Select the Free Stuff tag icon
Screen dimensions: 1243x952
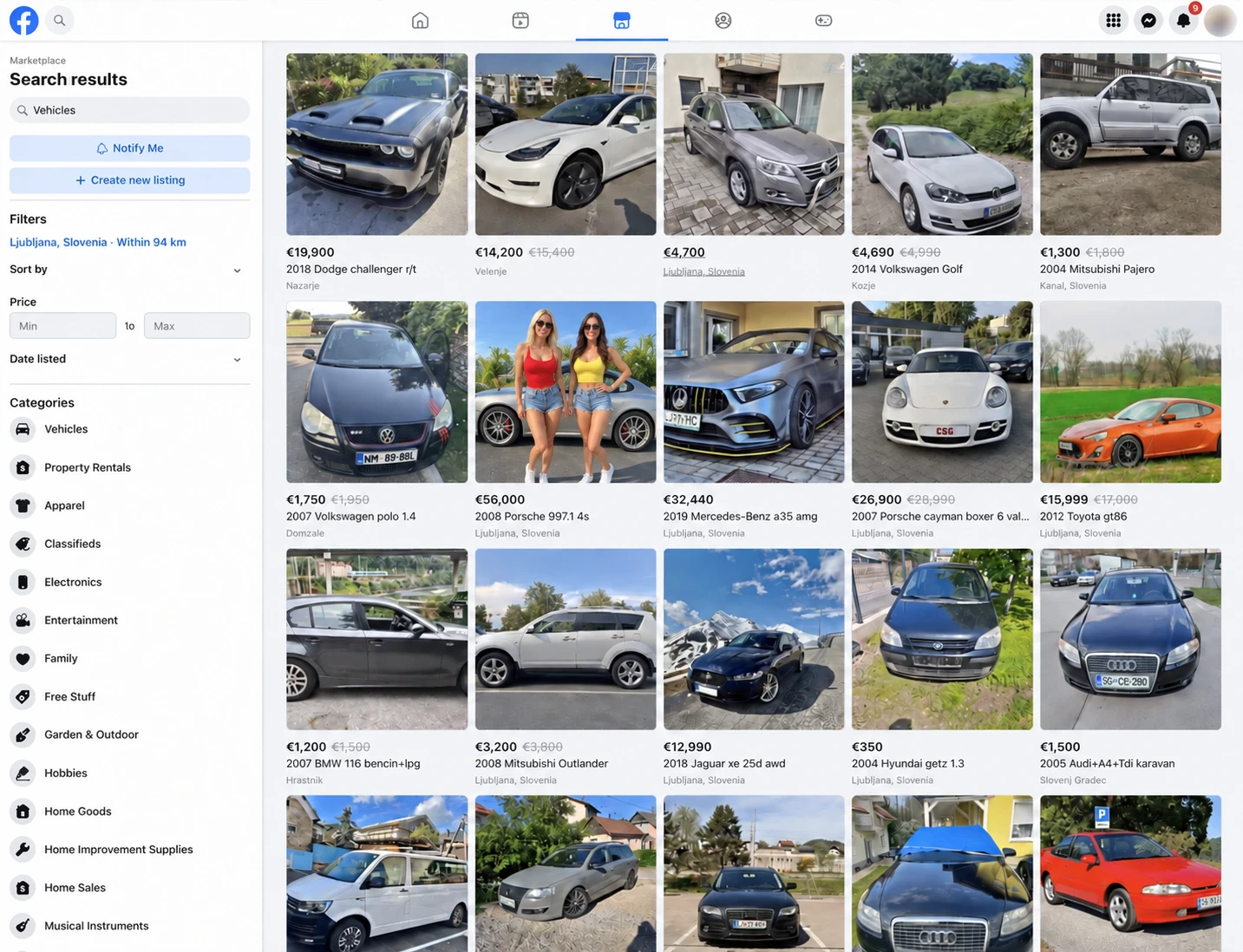(23, 696)
